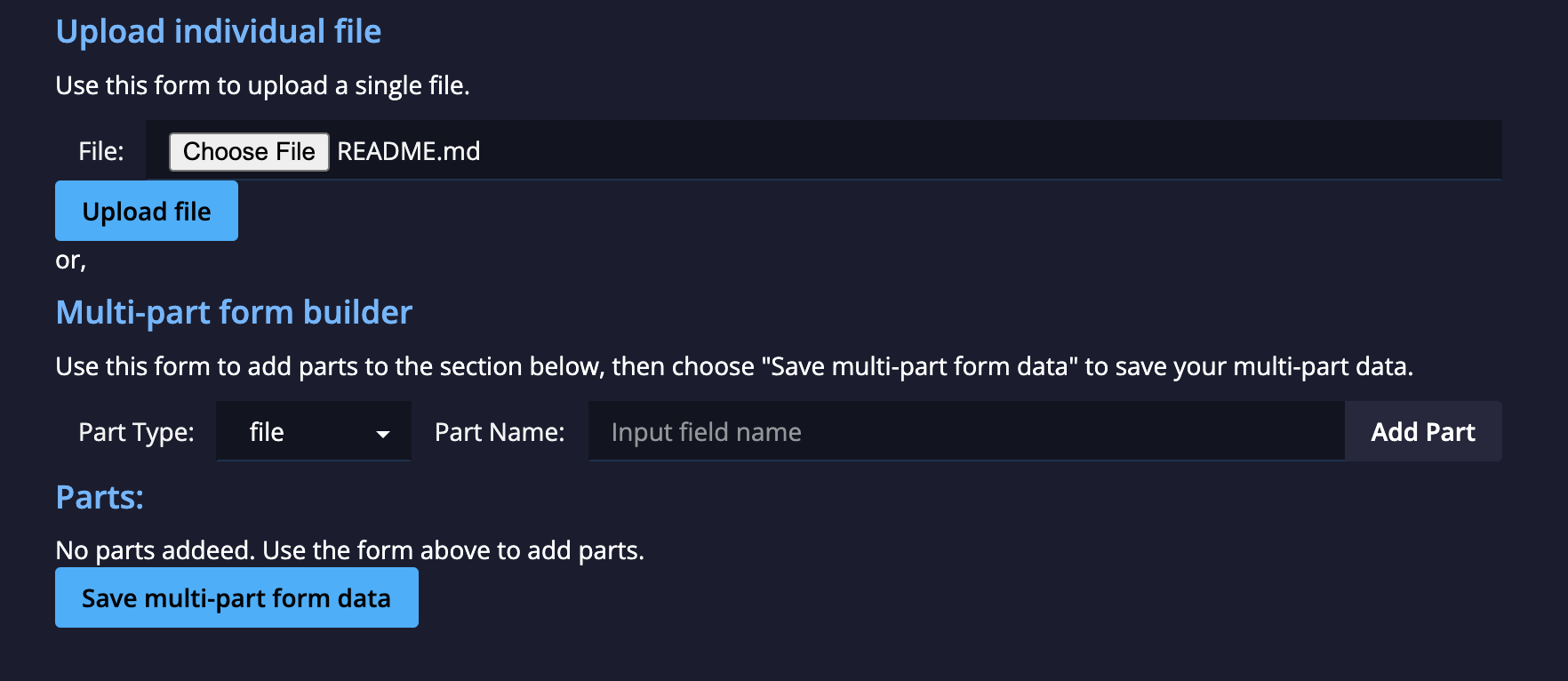Click the Choose File button

pyautogui.click(x=249, y=151)
